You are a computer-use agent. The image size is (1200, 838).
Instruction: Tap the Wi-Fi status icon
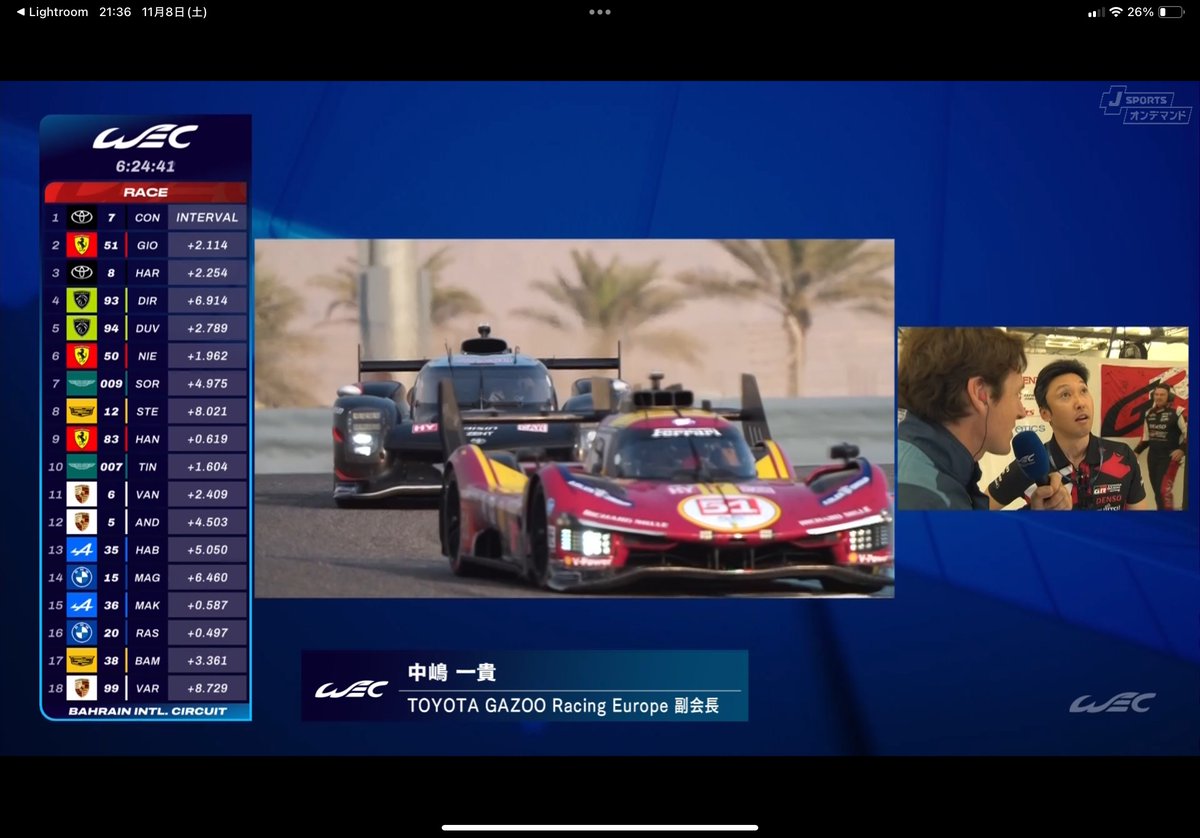(1115, 12)
